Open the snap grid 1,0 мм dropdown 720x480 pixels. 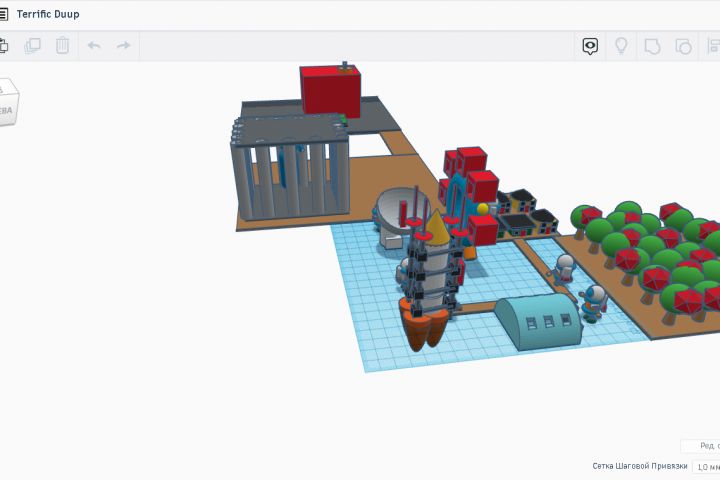[x=706, y=467]
